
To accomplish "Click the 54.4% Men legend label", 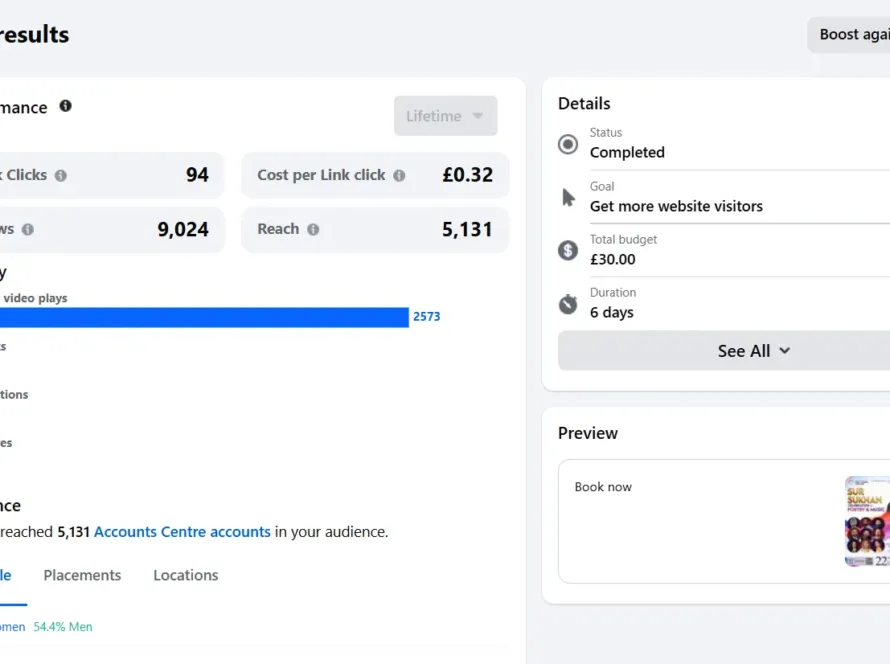I will coord(63,627).
